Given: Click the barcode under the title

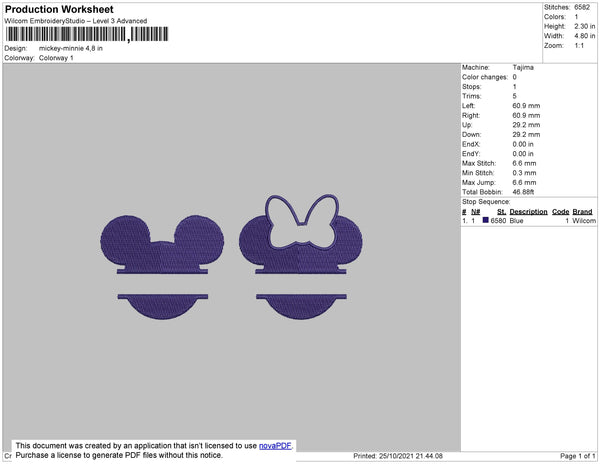Looking at the screenshot, I should 87,34.
